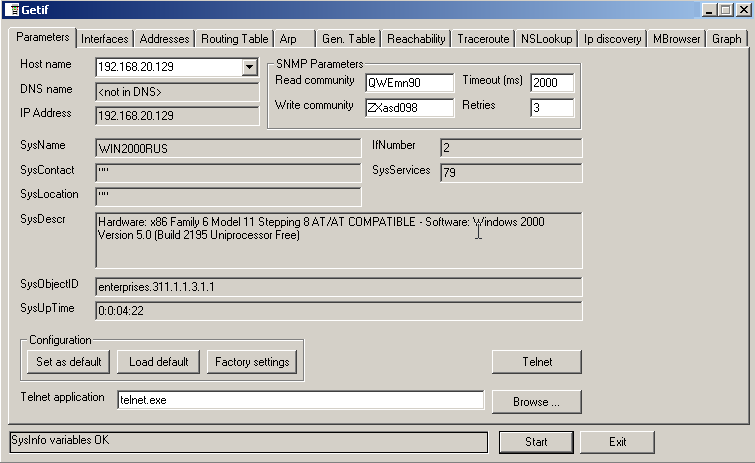The width and height of the screenshot is (755, 463).
Task: Click the Write community text box
Action: pos(409,107)
